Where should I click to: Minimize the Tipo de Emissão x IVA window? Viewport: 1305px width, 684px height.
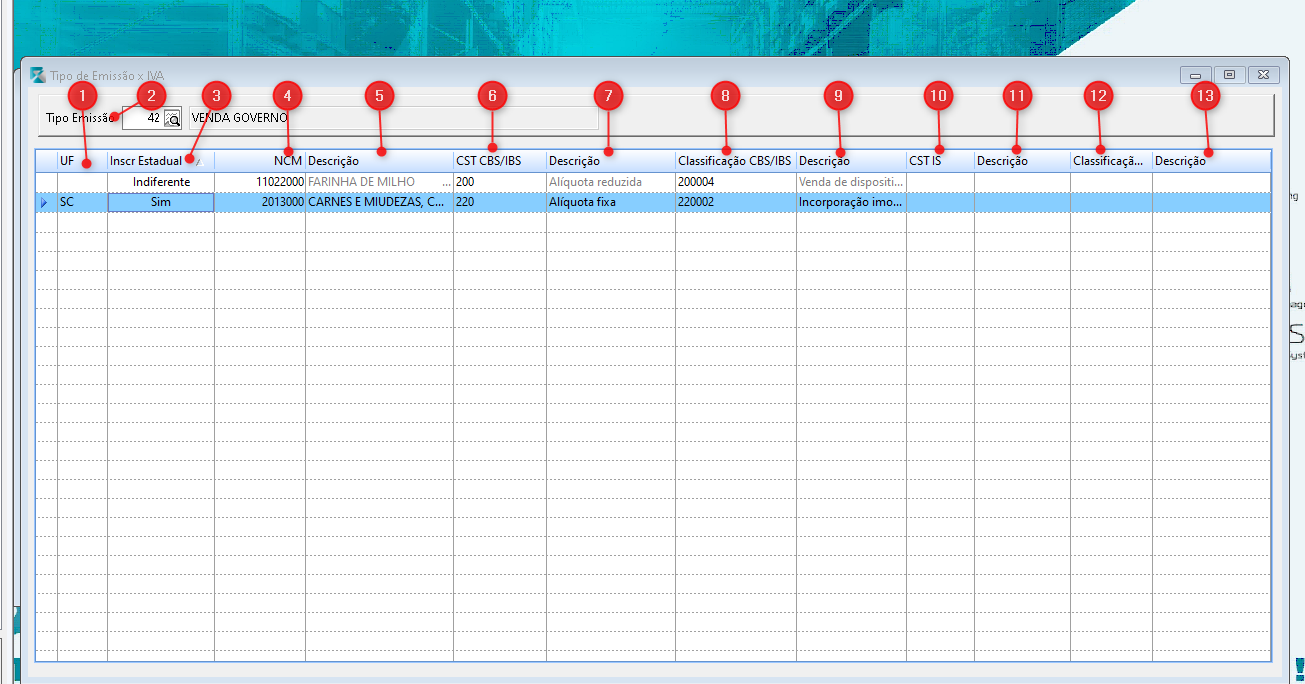coord(1195,75)
